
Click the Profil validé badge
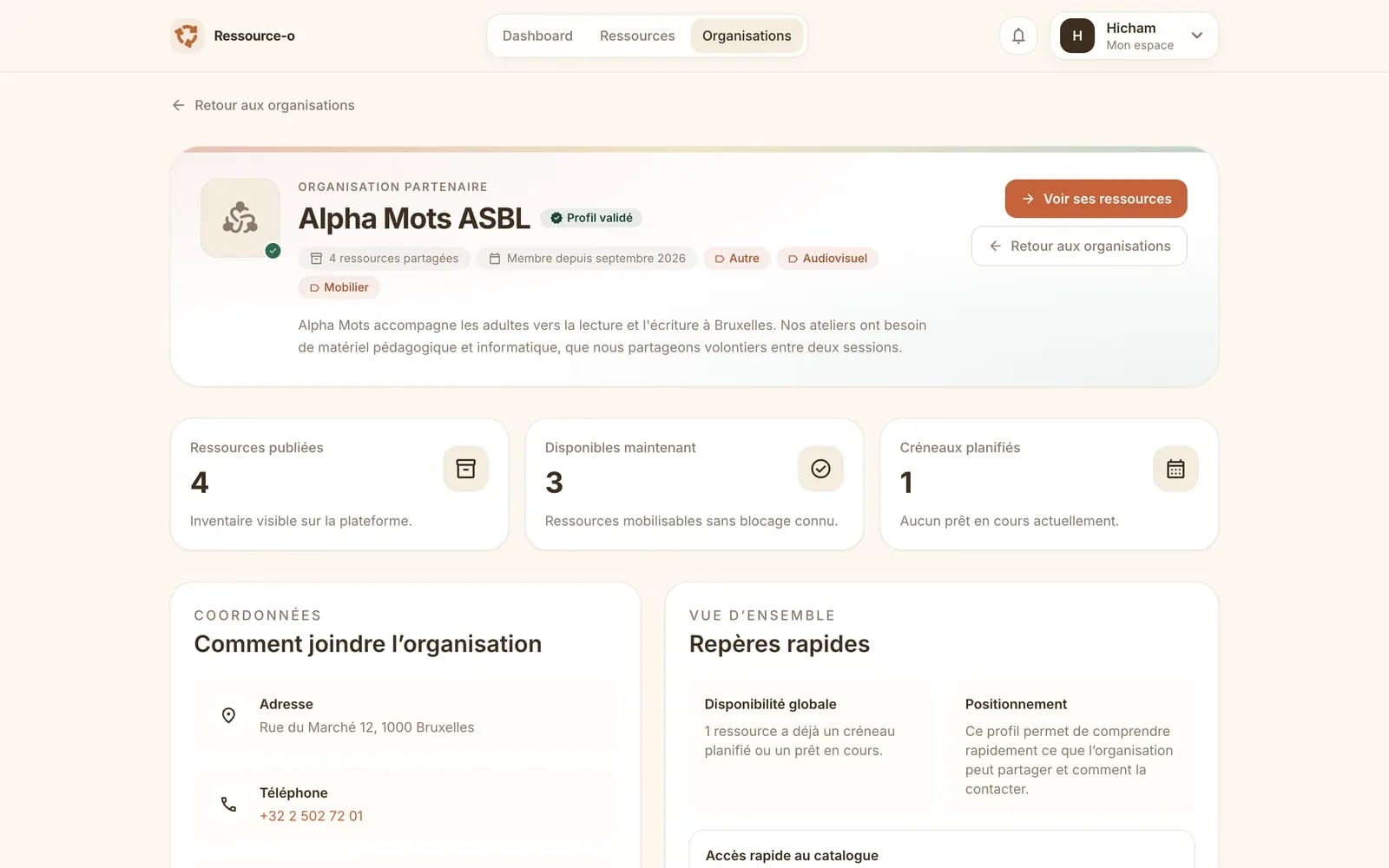point(591,218)
